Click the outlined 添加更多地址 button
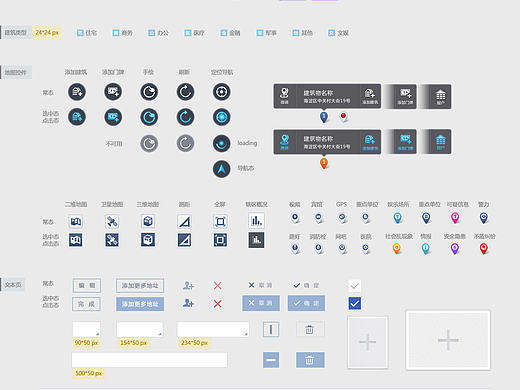This screenshot has width=520, height=390. [x=140, y=286]
